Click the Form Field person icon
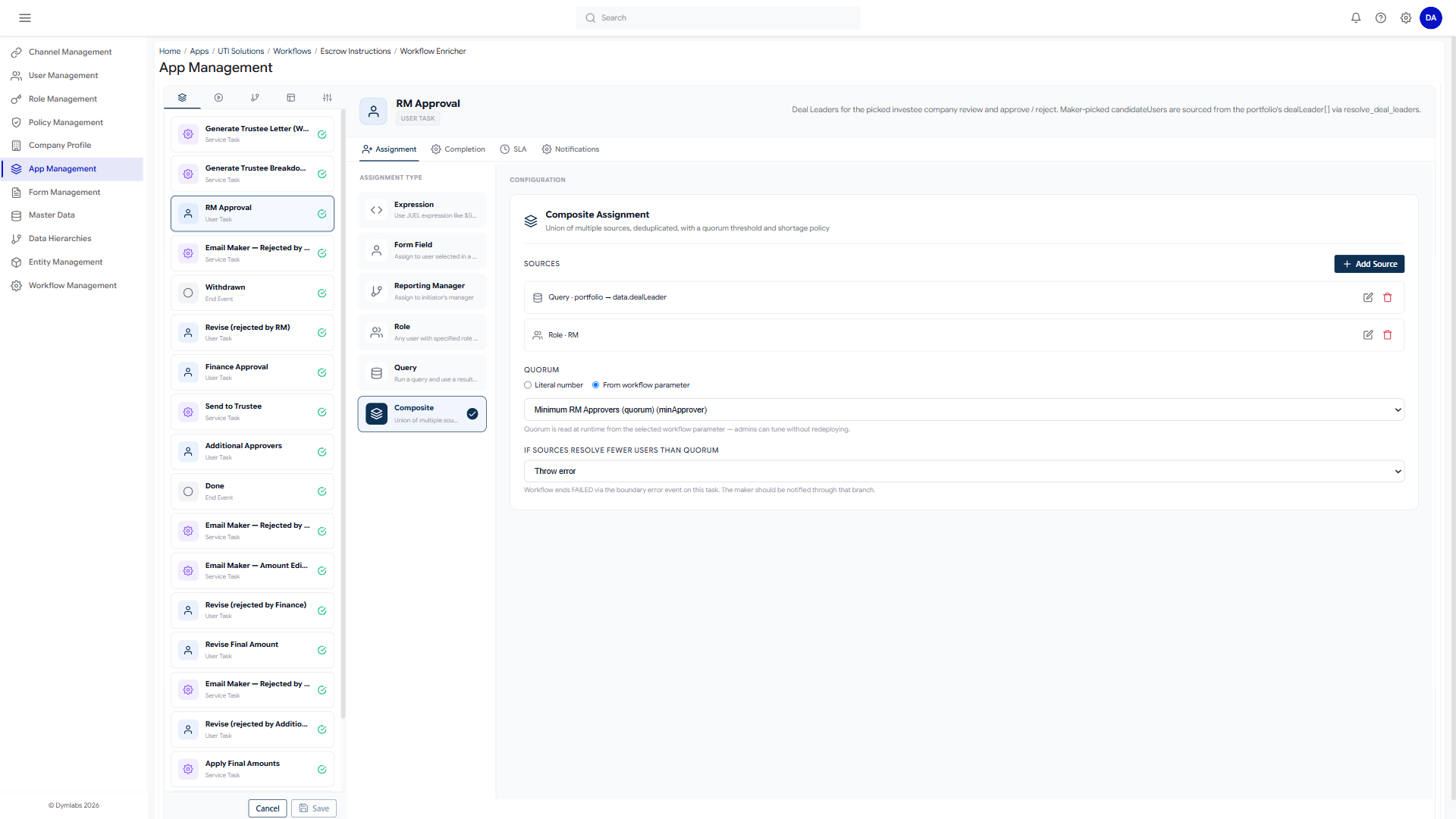The image size is (1456, 819). click(376, 250)
